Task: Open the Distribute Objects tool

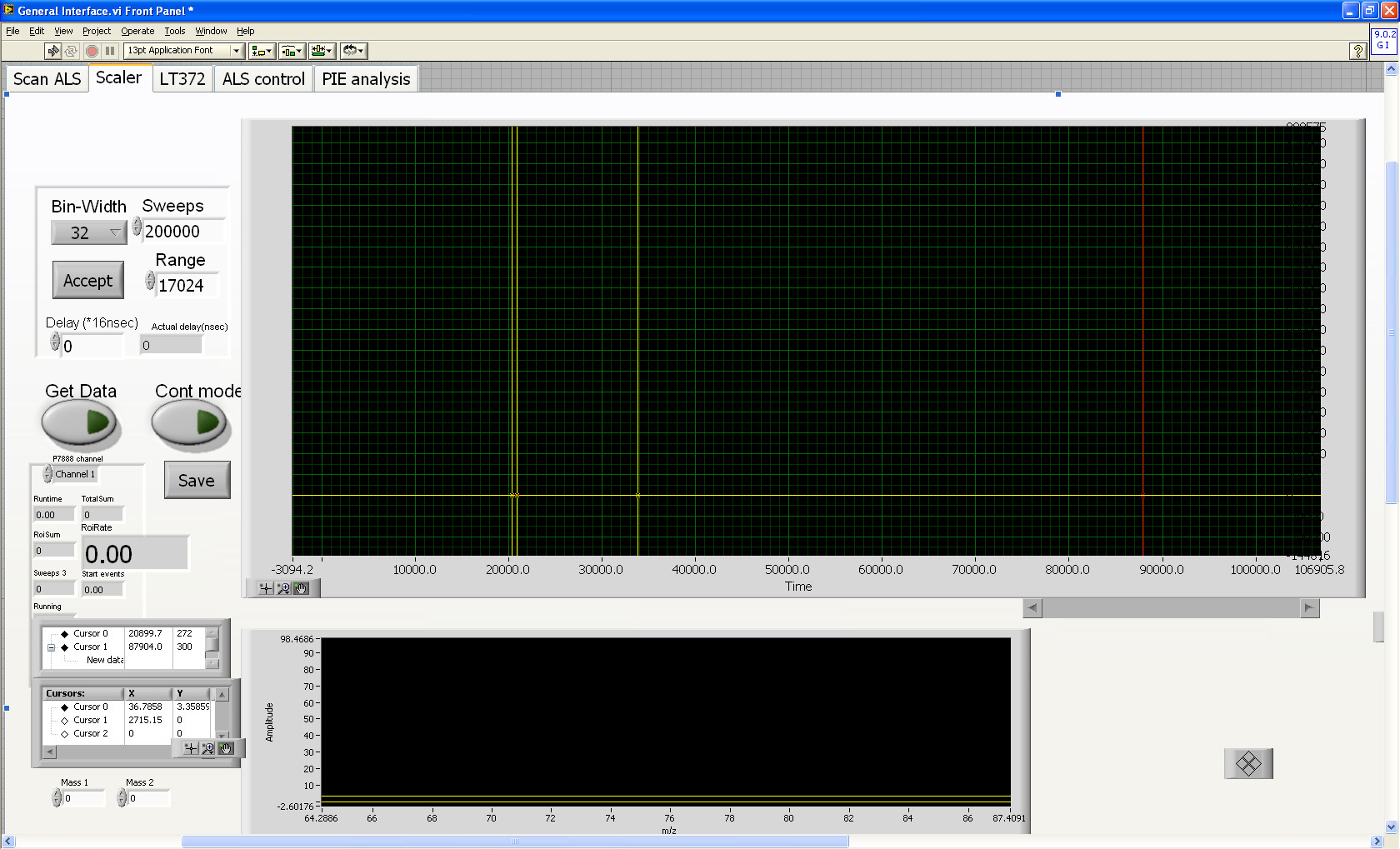Action: 292,51
